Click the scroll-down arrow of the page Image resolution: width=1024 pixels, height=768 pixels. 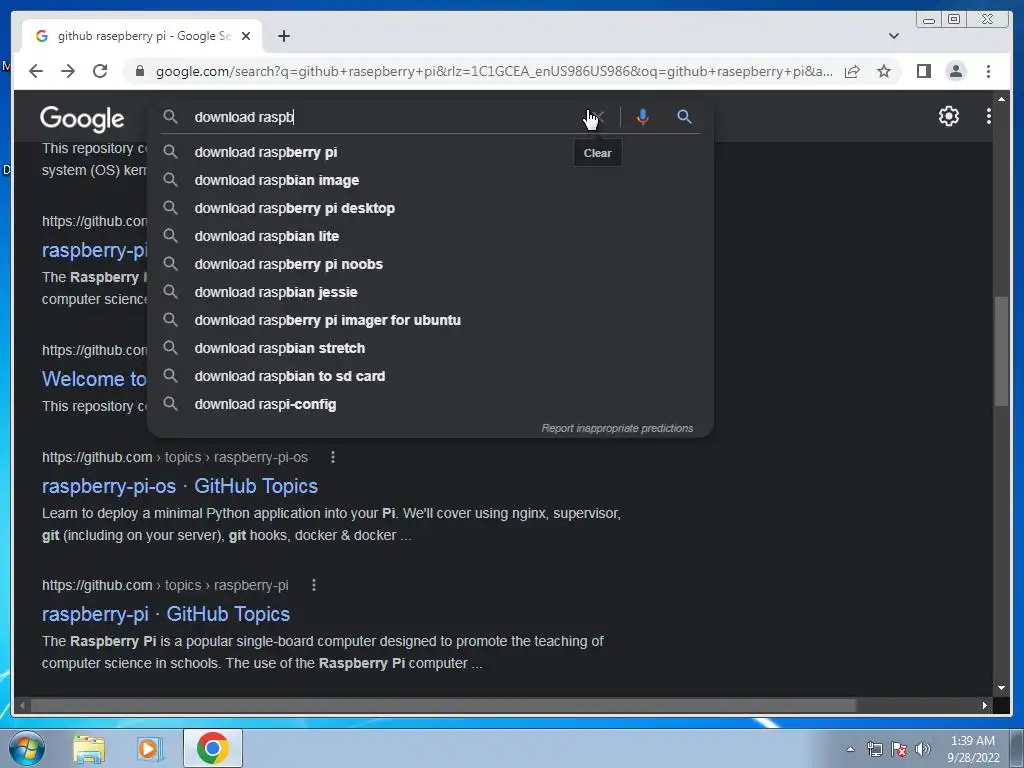[x=1001, y=688]
